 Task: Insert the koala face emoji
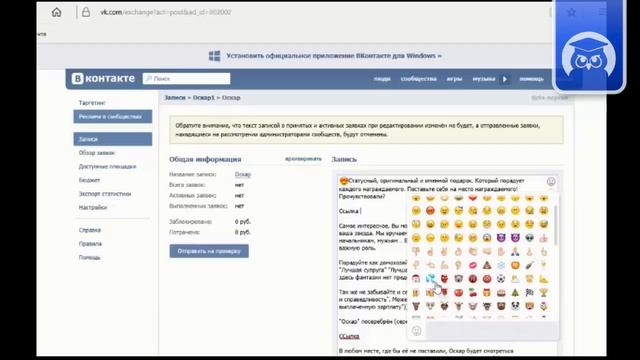458,279
